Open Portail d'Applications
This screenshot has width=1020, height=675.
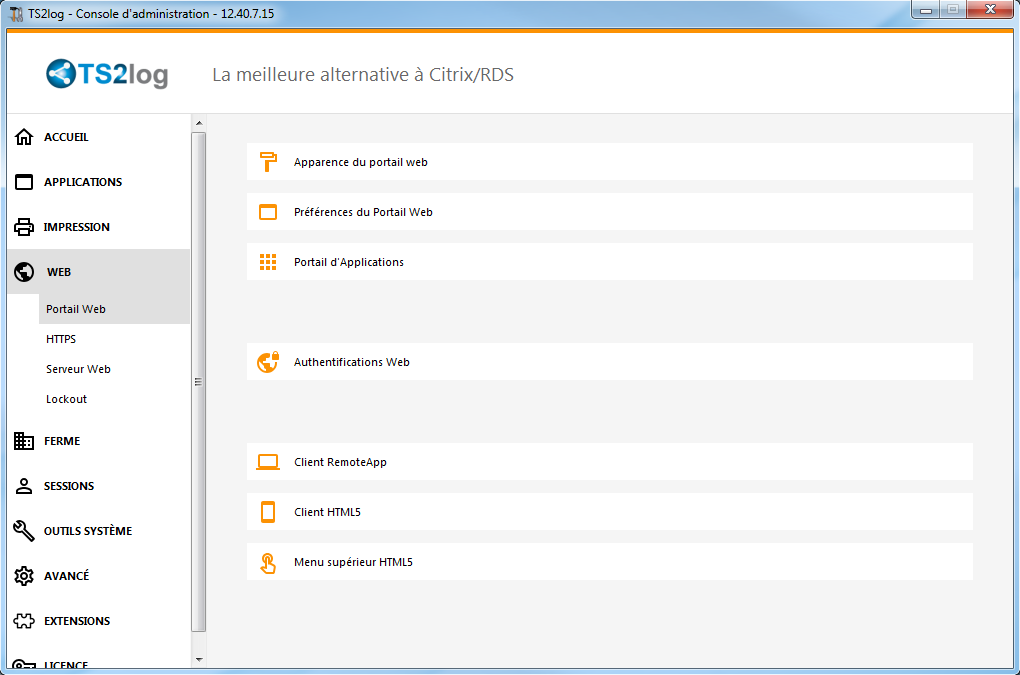610,262
